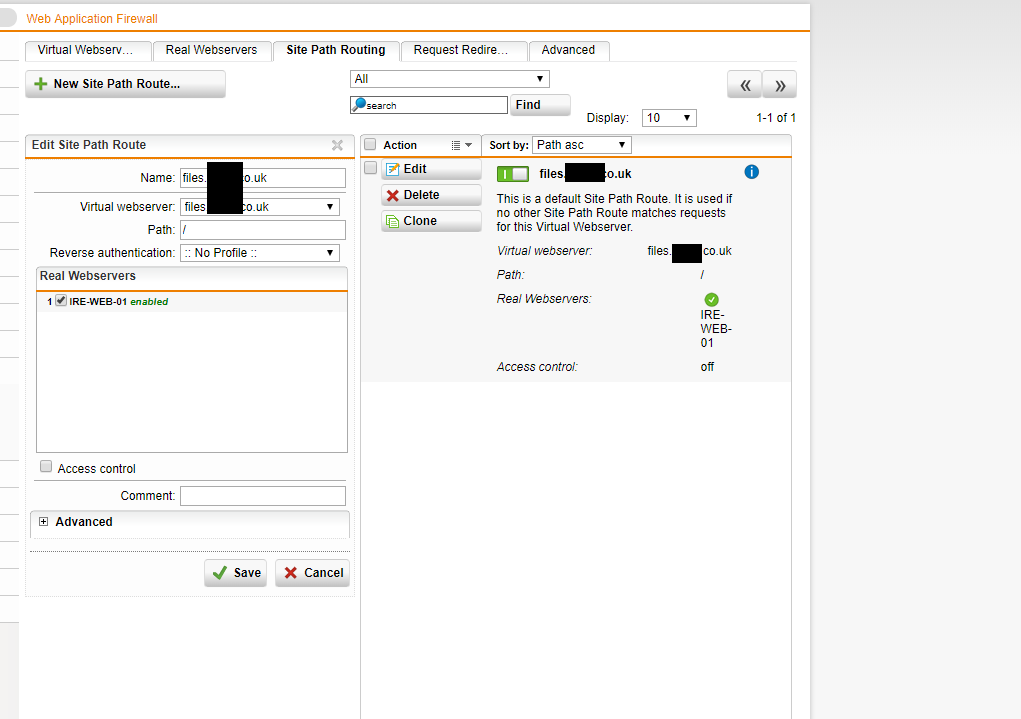Delete the site path route
The width and height of the screenshot is (1021, 719).
tap(431, 195)
